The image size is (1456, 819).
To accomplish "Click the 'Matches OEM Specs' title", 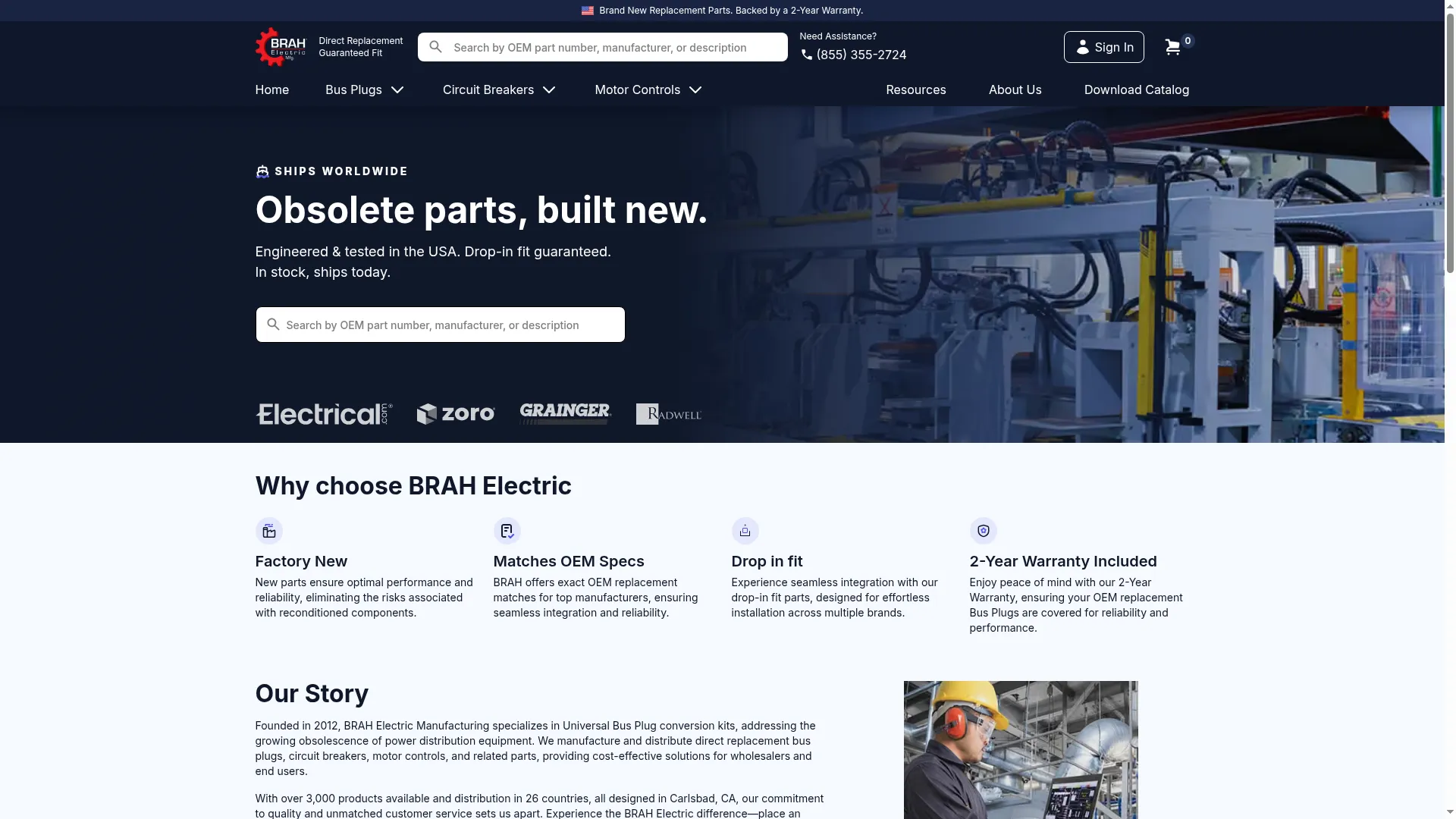I will [569, 561].
